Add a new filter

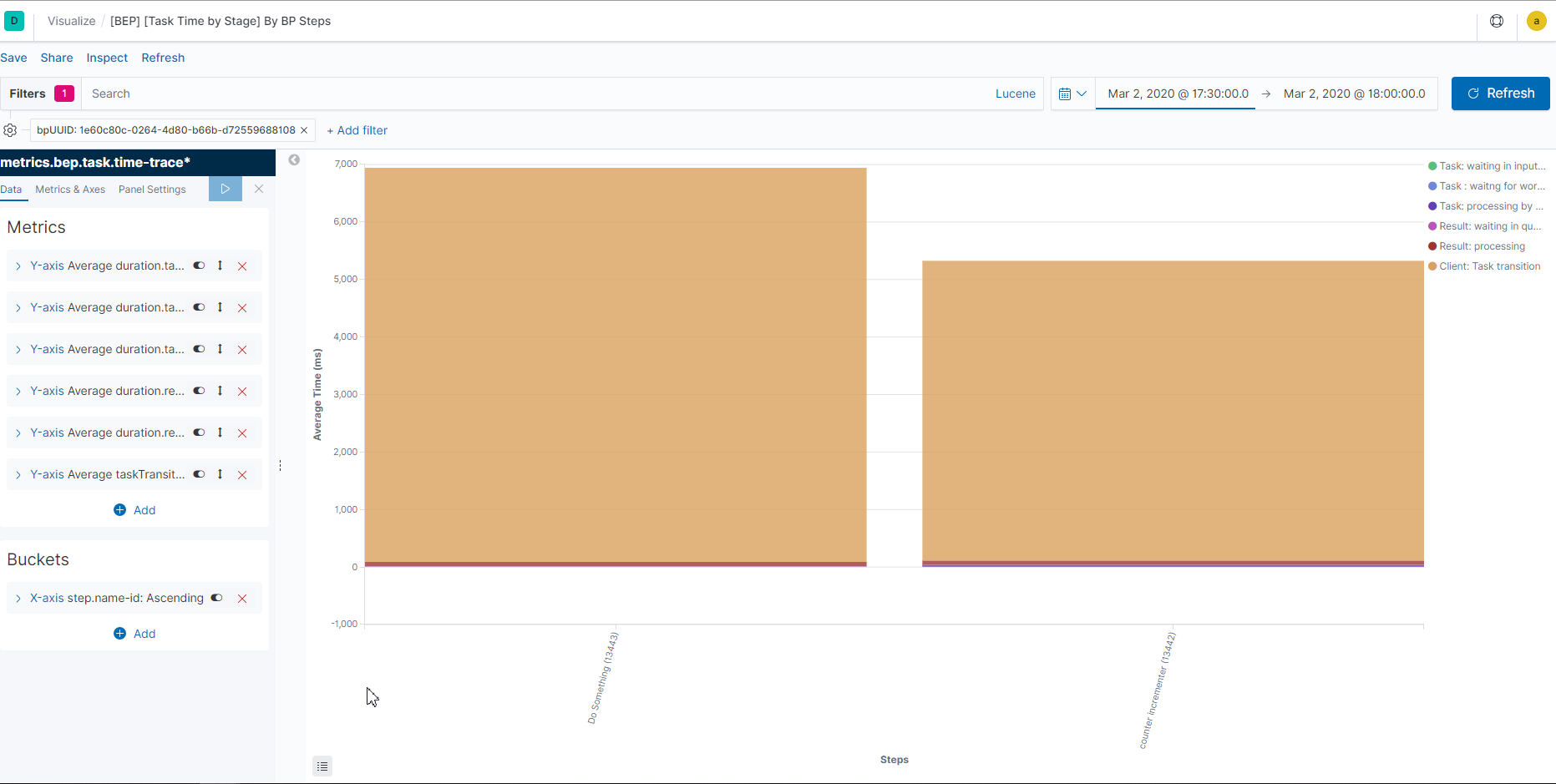[357, 130]
